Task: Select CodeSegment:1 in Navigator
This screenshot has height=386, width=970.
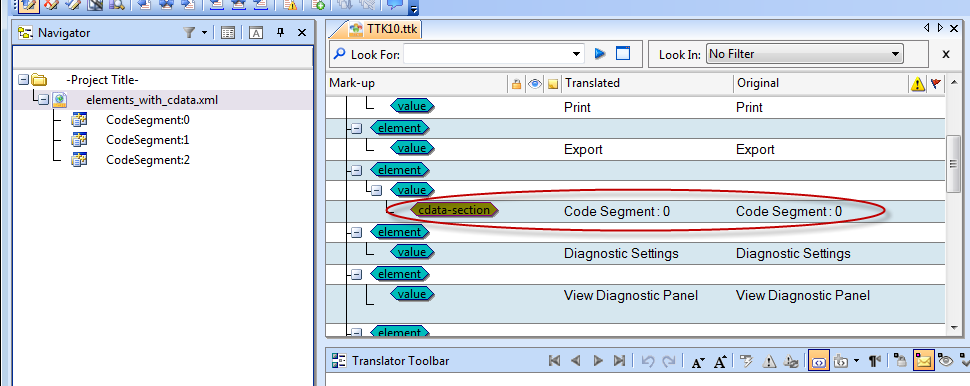Action: click(147, 140)
